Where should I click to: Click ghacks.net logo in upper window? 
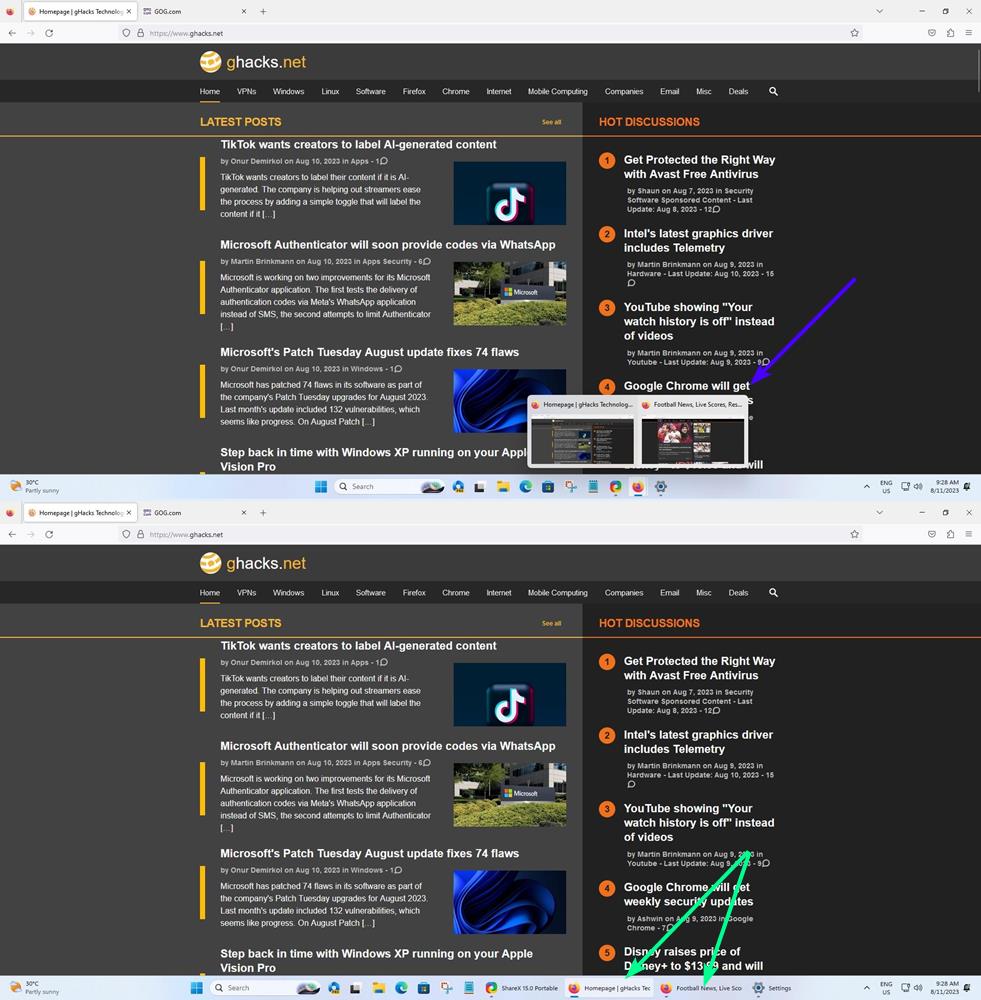(253, 62)
